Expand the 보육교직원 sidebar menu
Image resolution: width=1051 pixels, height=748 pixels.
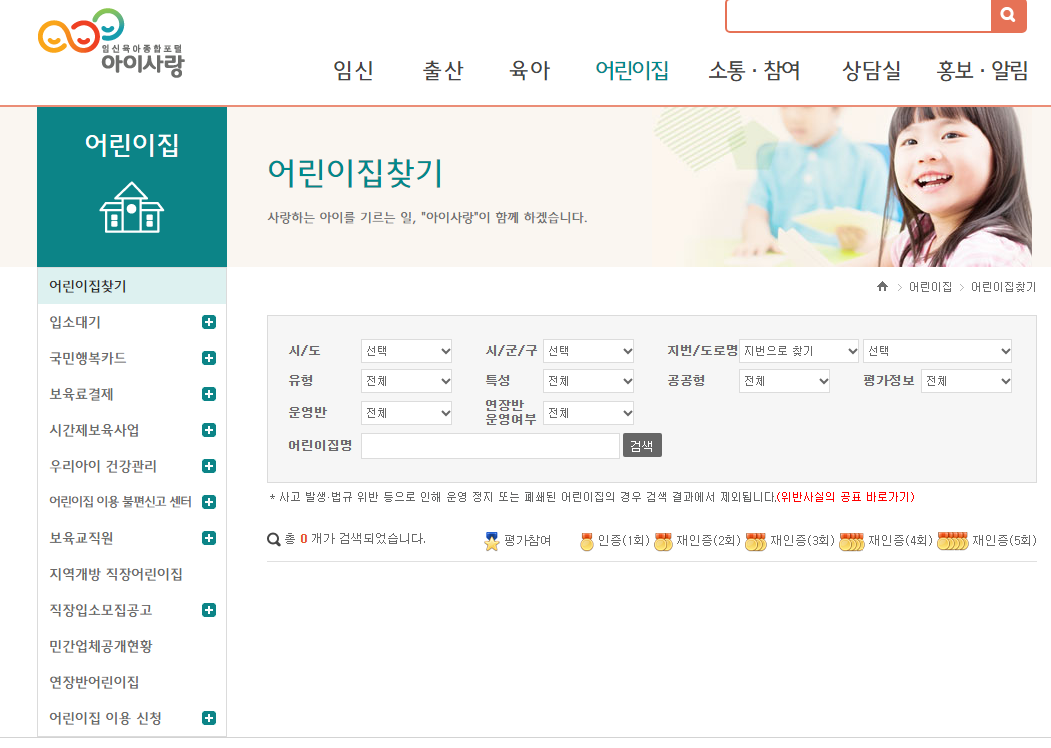208,538
